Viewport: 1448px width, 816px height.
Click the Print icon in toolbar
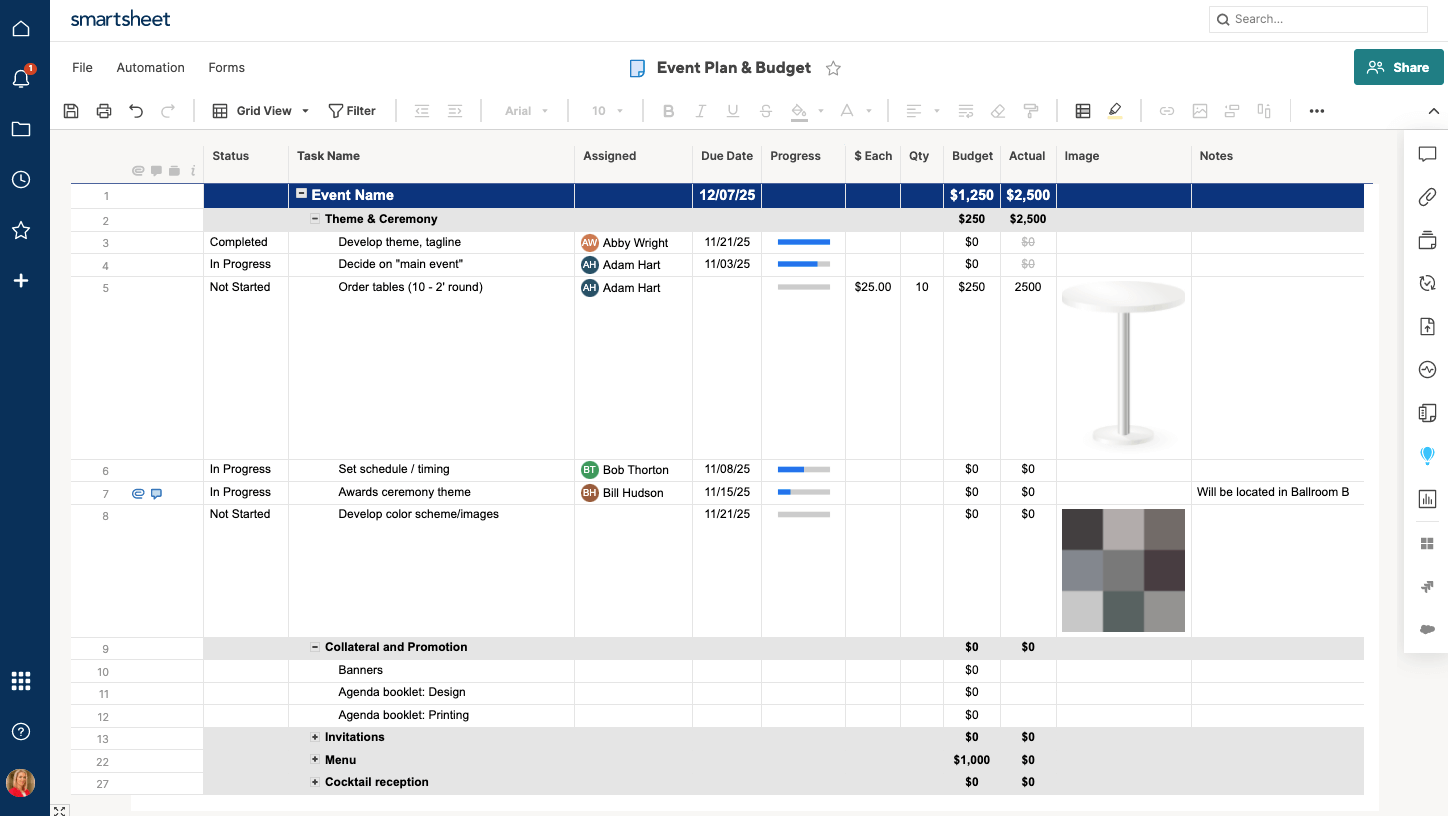(x=104, y=111)
